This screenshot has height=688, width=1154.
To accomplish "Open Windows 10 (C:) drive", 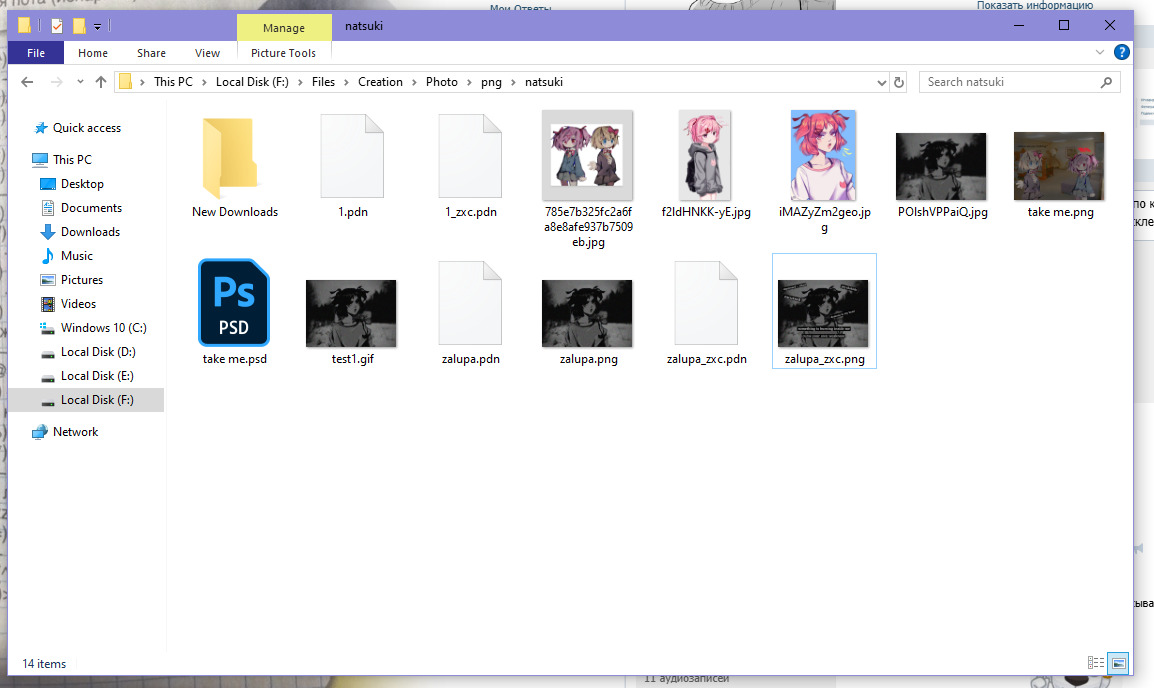I will pyautogui.click(x=103, y=328).
